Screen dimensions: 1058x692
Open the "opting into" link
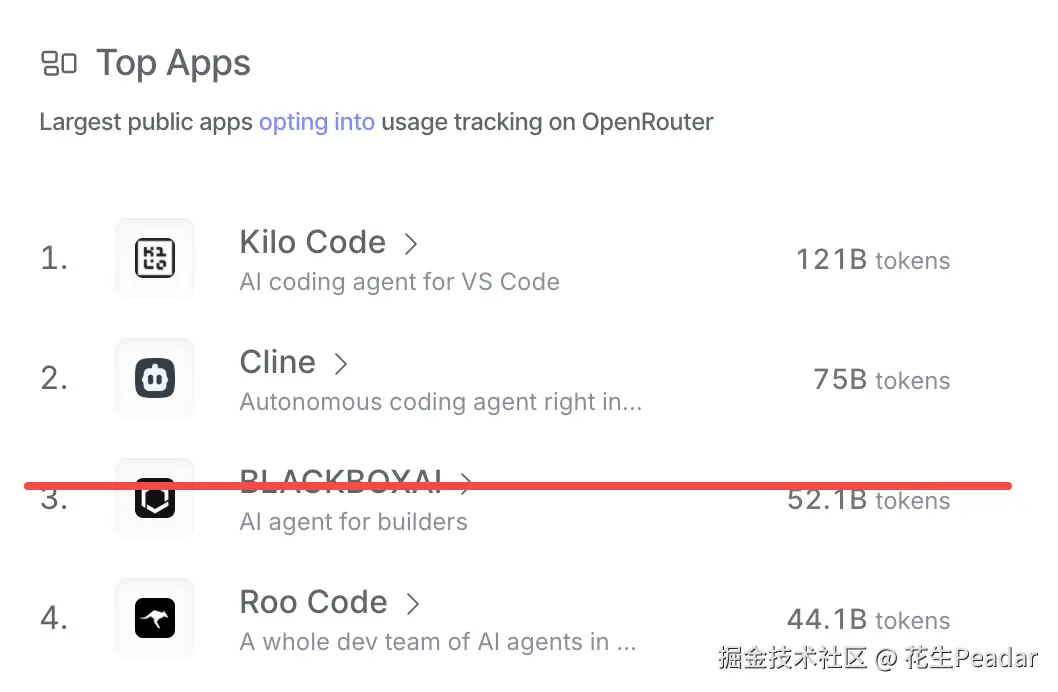316,122
